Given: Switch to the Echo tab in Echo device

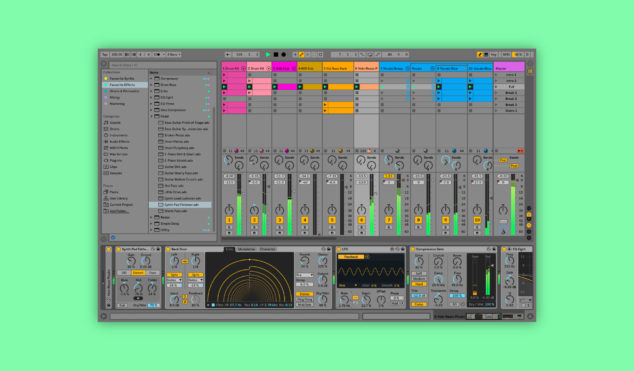Looking at the screenshot, I should [230, 249].
